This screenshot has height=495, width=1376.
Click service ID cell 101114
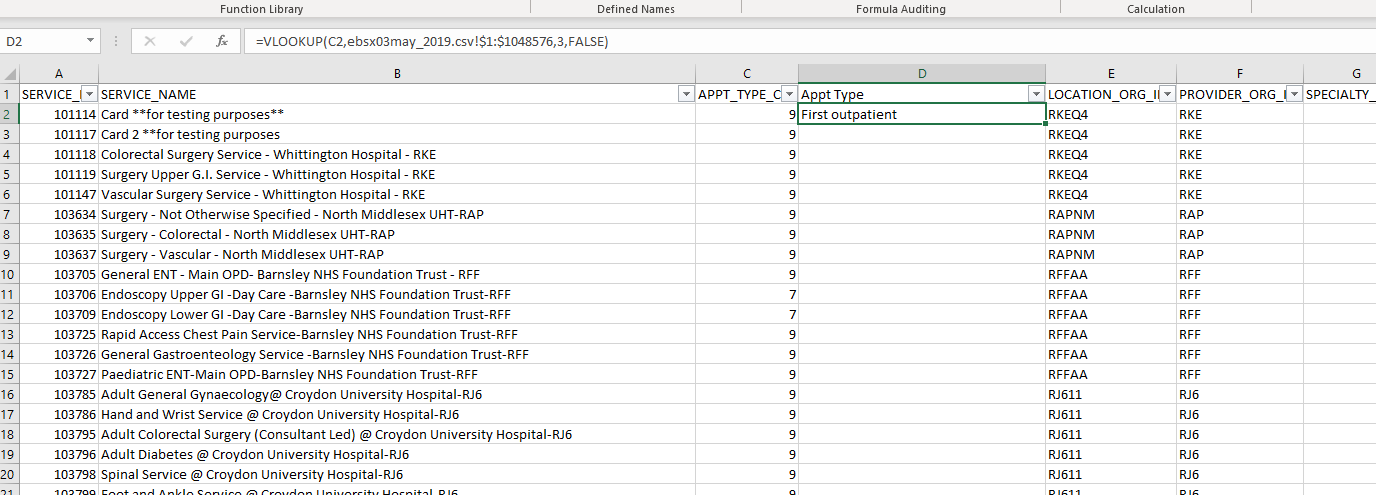(x=59, y=114)
